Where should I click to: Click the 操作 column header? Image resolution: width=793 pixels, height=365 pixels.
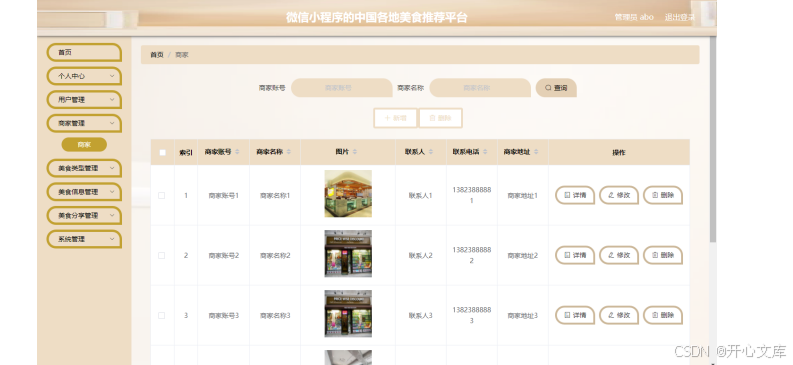pyautogui.click(x=619, y=152)
